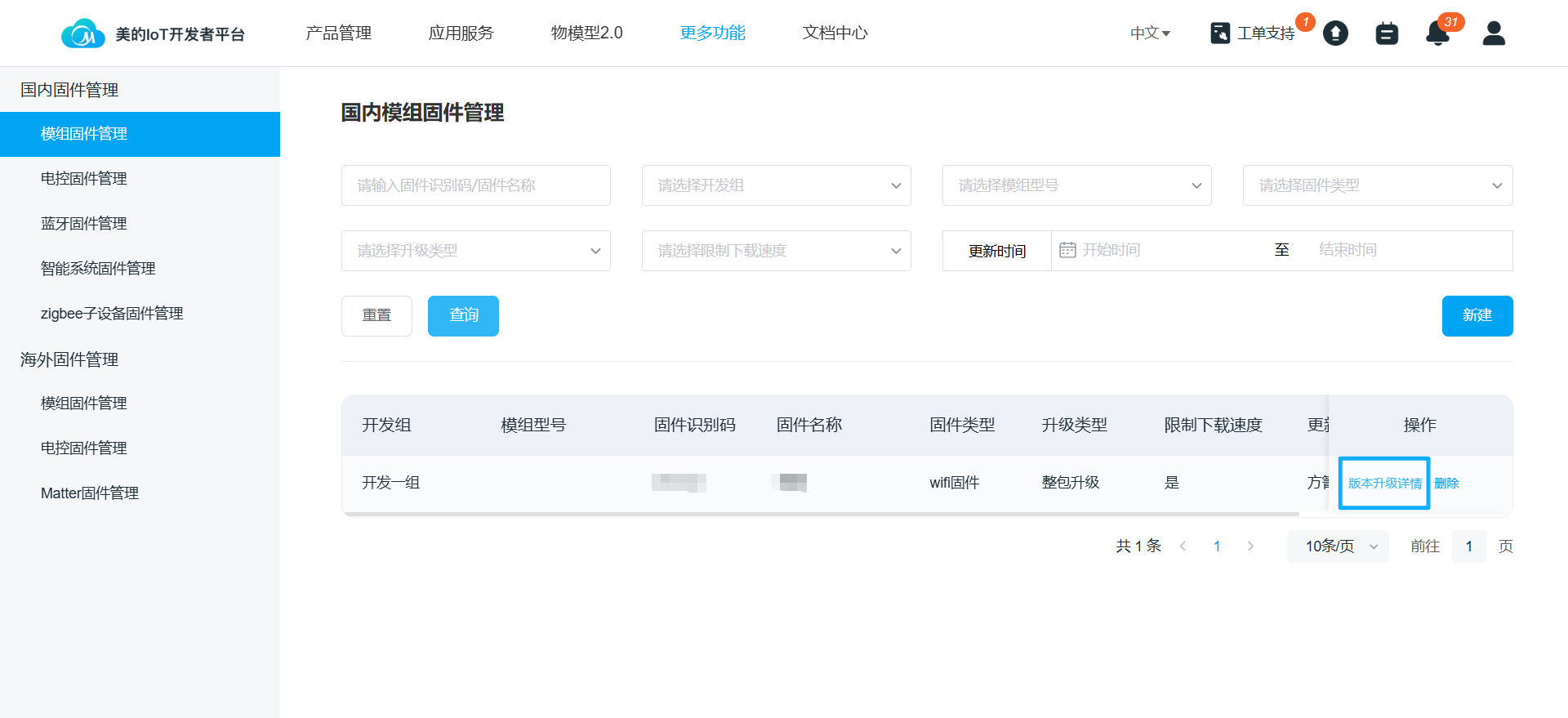Image resolution: width=1568 pixels, height=718 pixels.
Task: Open the 产品管理 top menu
Action: tap(338, 33)
